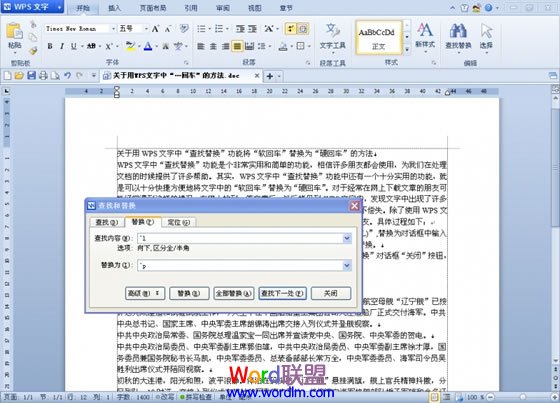Click the shading paint bucket icon
The image size is (560, 403).
[x=283, y=46]
